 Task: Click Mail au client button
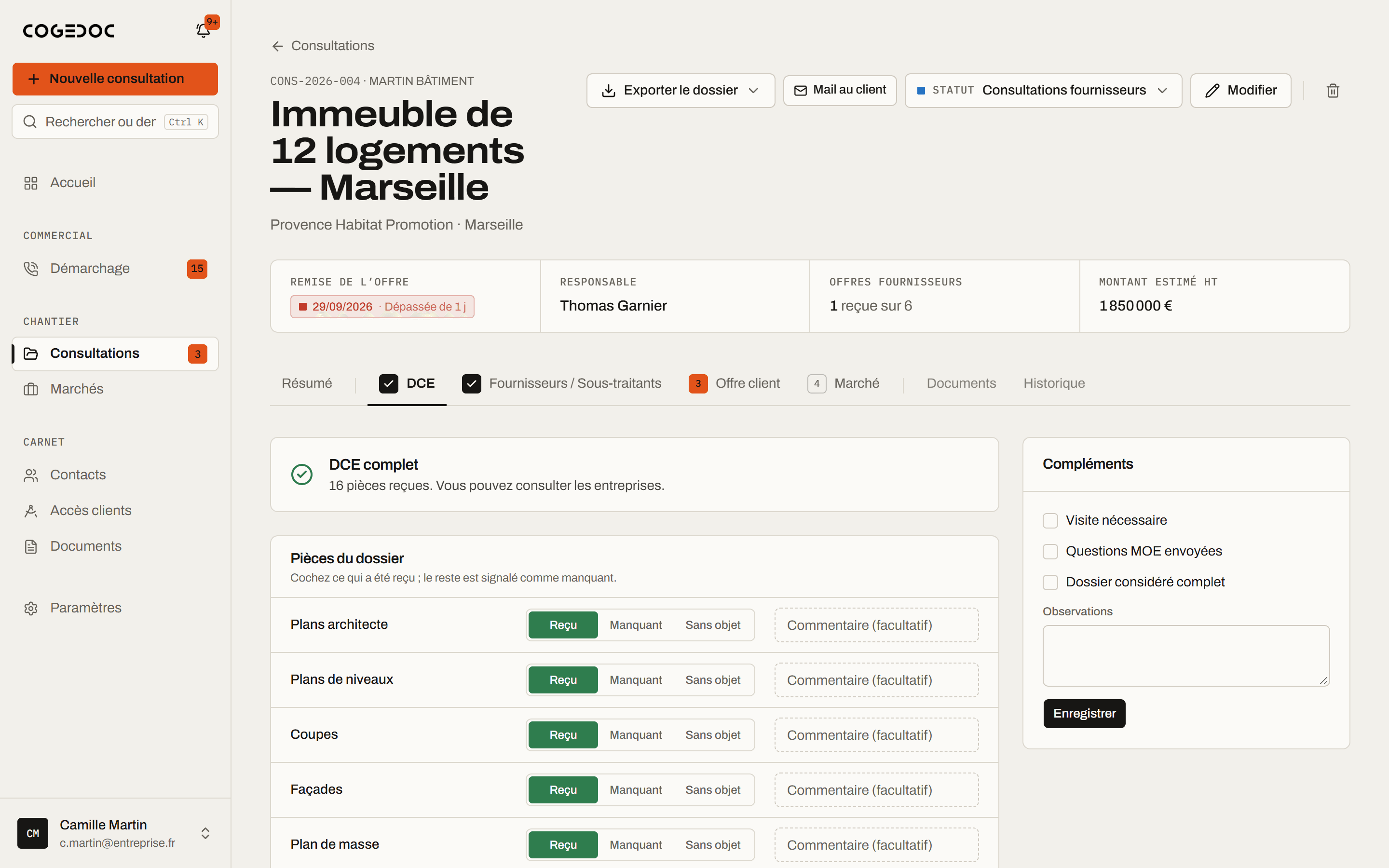(840, 90)
